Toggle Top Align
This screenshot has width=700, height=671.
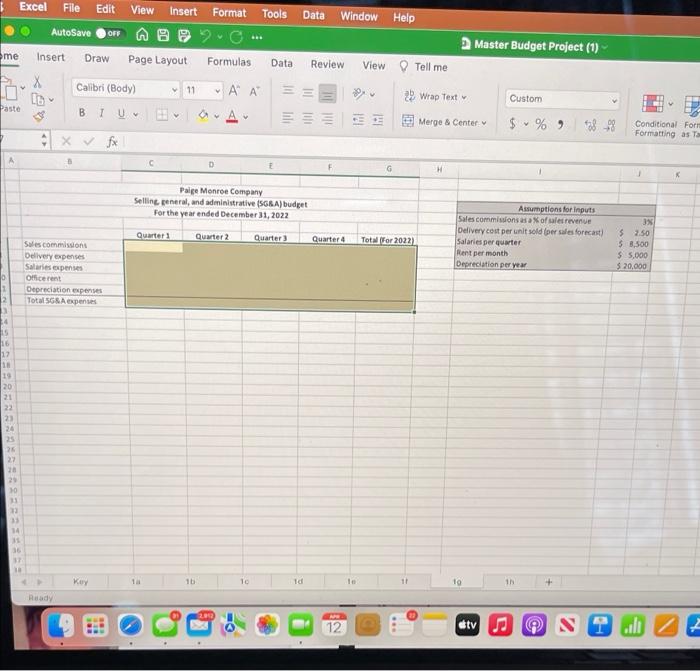click(x=288, y=91)
